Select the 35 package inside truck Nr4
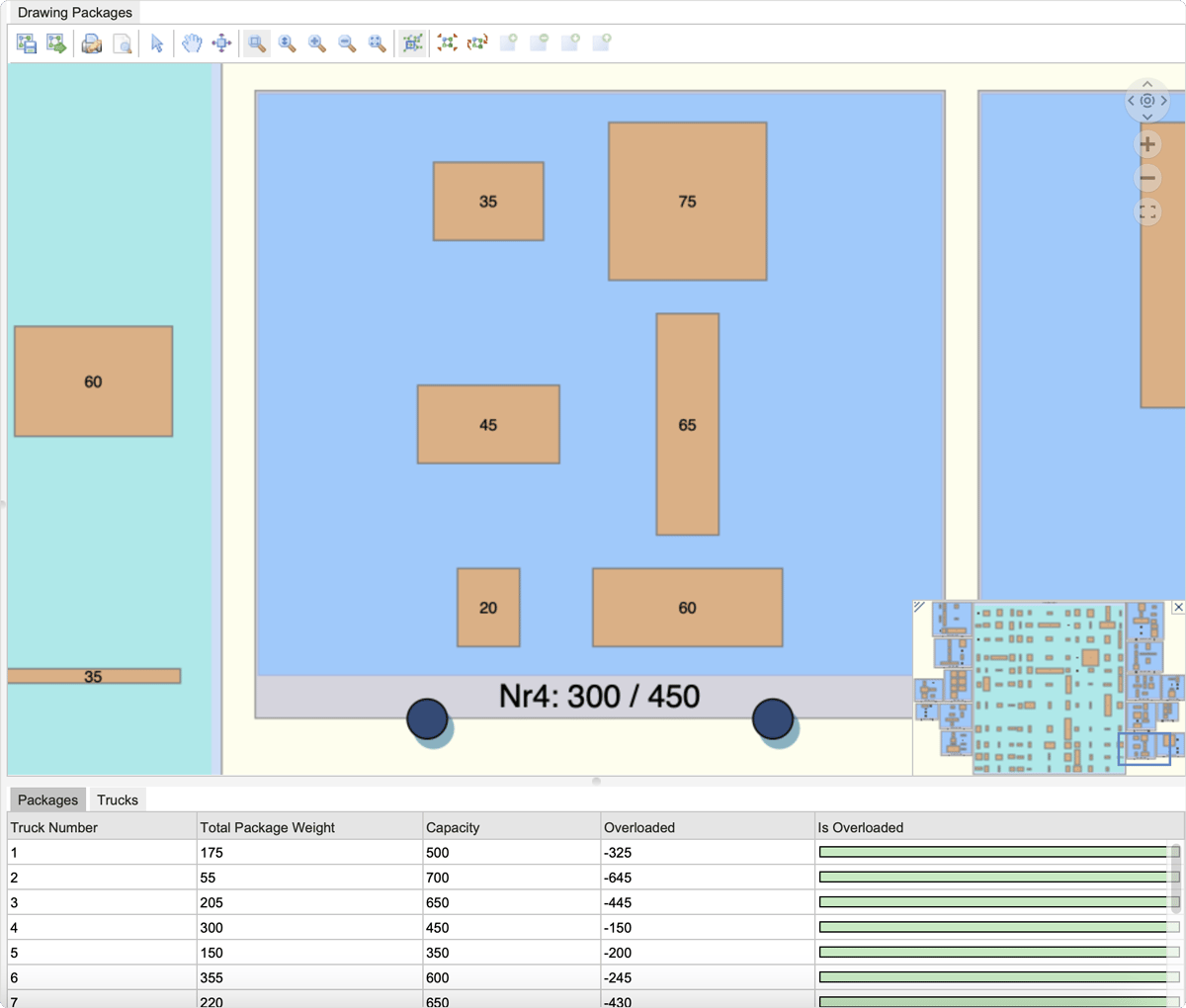Screen dimensions: 1186x1008 488,202
